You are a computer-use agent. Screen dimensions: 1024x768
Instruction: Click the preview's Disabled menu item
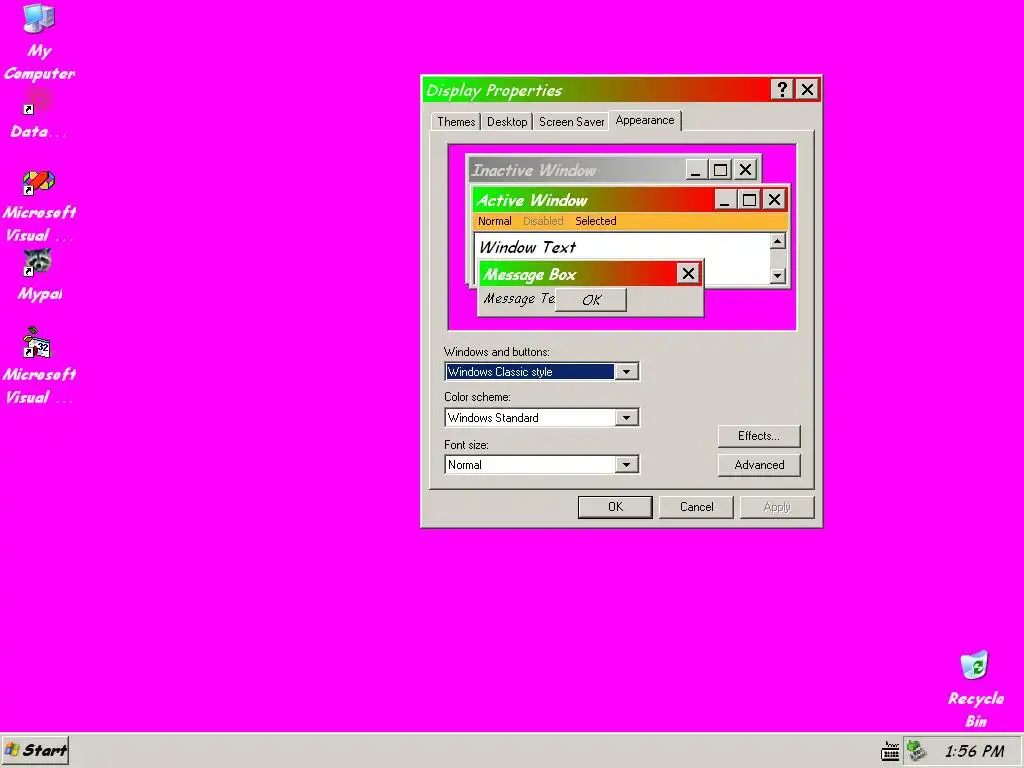pyautogui.click(x=543, y=221)
